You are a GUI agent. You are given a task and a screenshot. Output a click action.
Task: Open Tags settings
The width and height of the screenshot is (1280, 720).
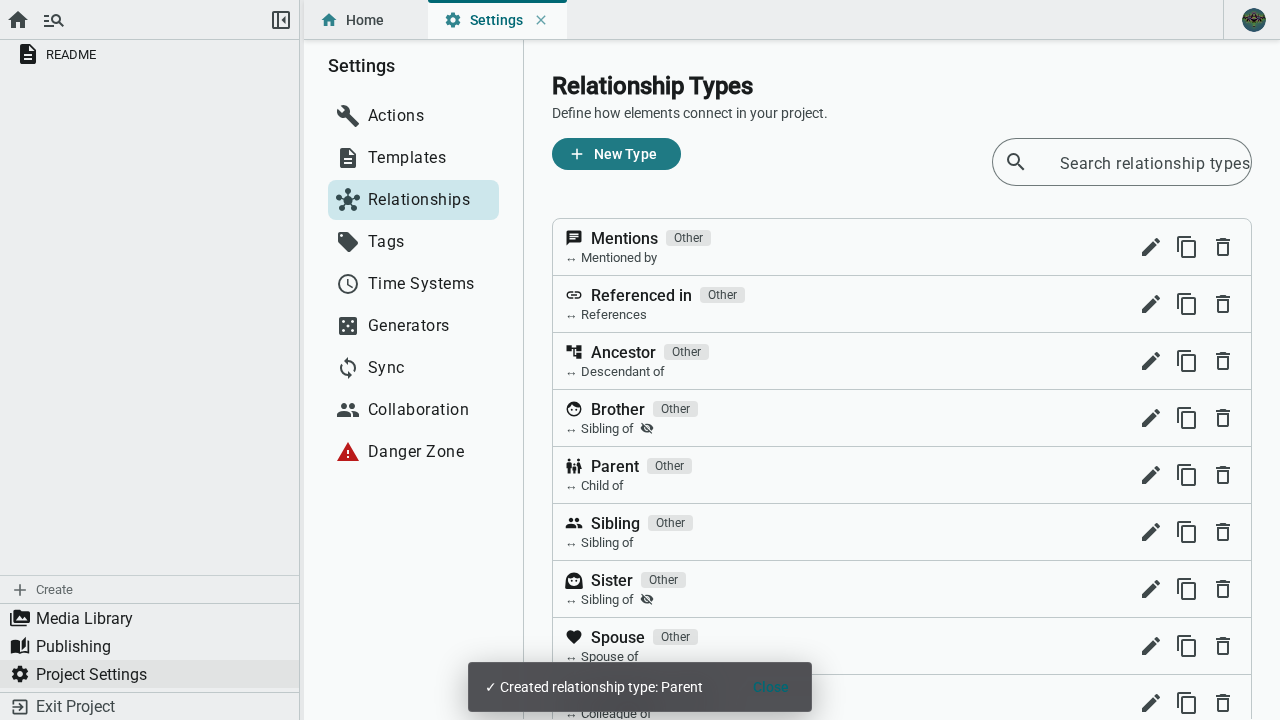coord(413,242)
